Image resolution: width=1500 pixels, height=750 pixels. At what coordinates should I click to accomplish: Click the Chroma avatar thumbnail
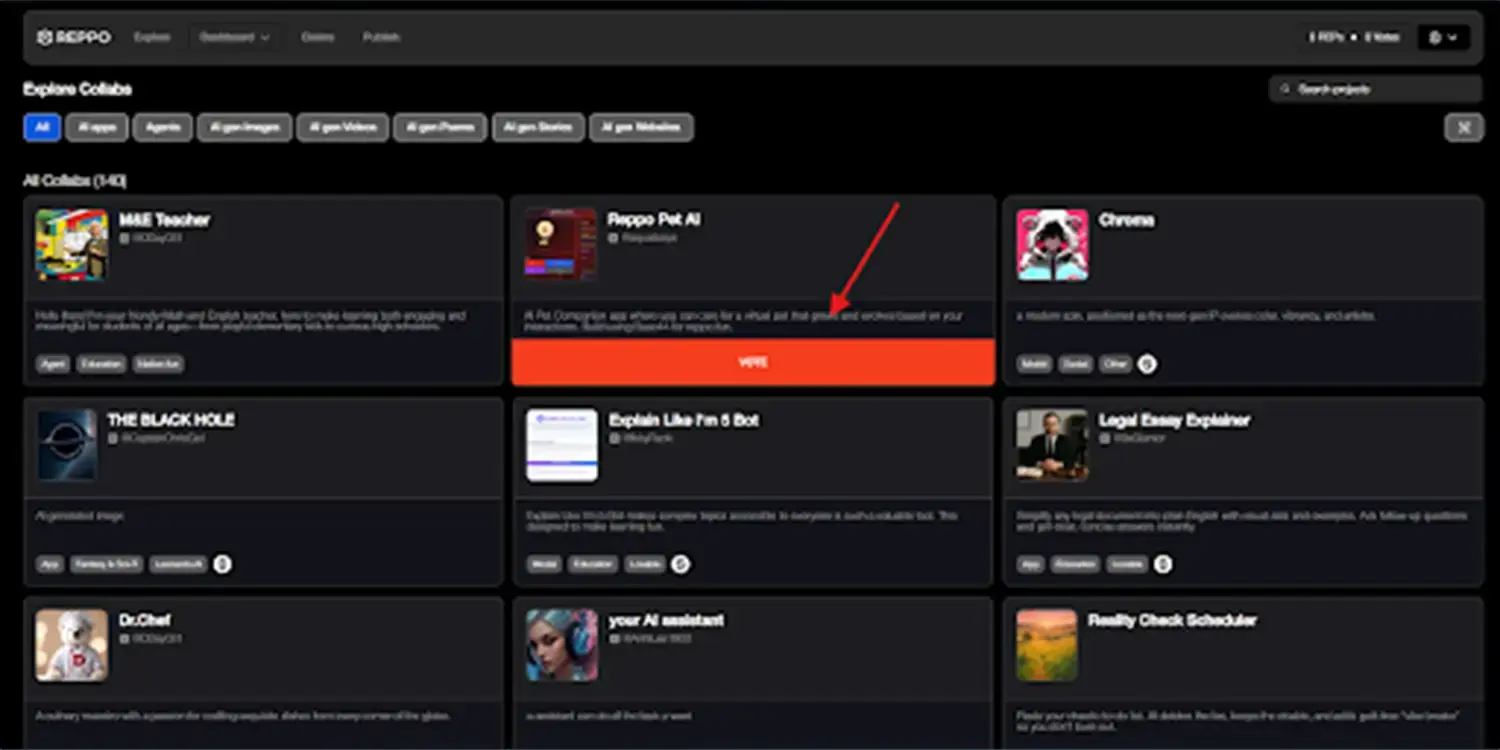tap(1052, 245)
